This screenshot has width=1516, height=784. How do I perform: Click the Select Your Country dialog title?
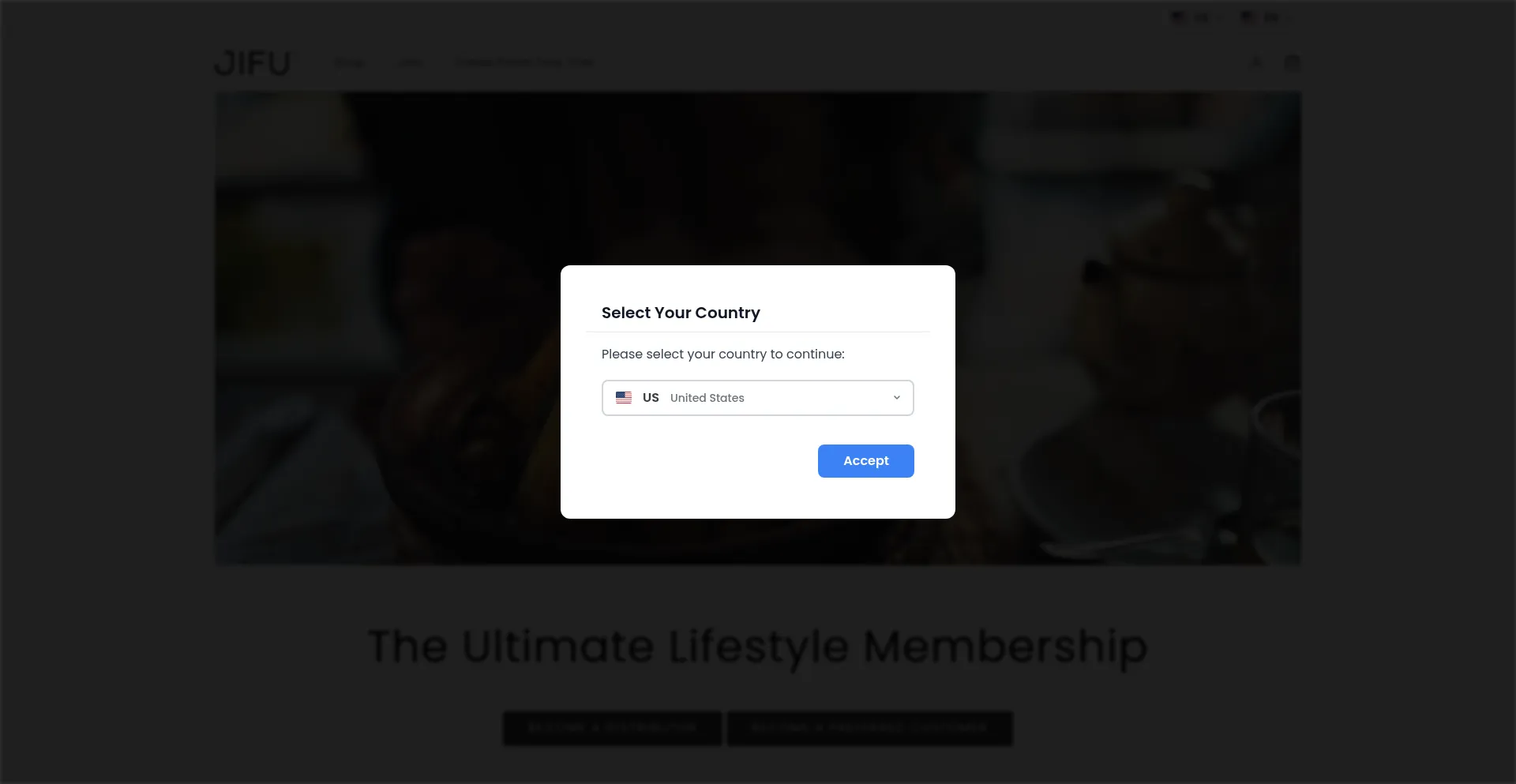pos(681,313)
